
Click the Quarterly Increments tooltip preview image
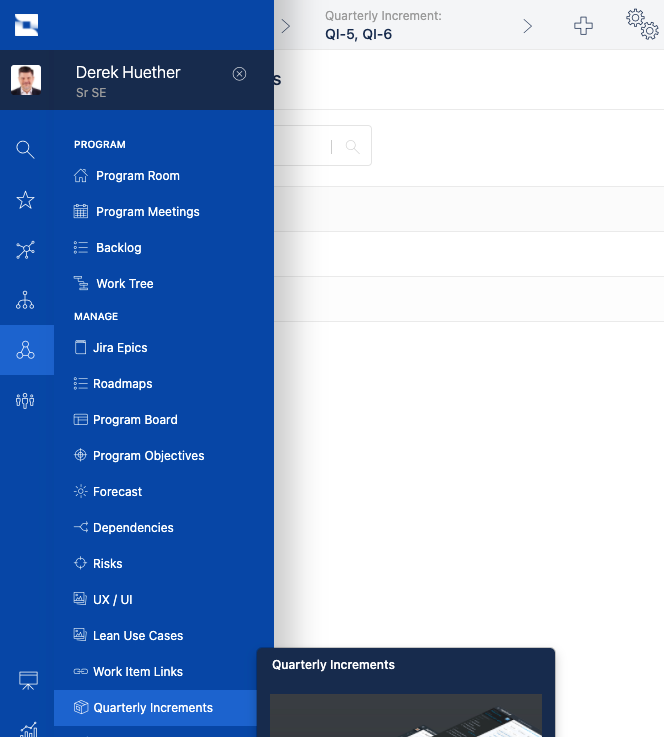[406, 715]
